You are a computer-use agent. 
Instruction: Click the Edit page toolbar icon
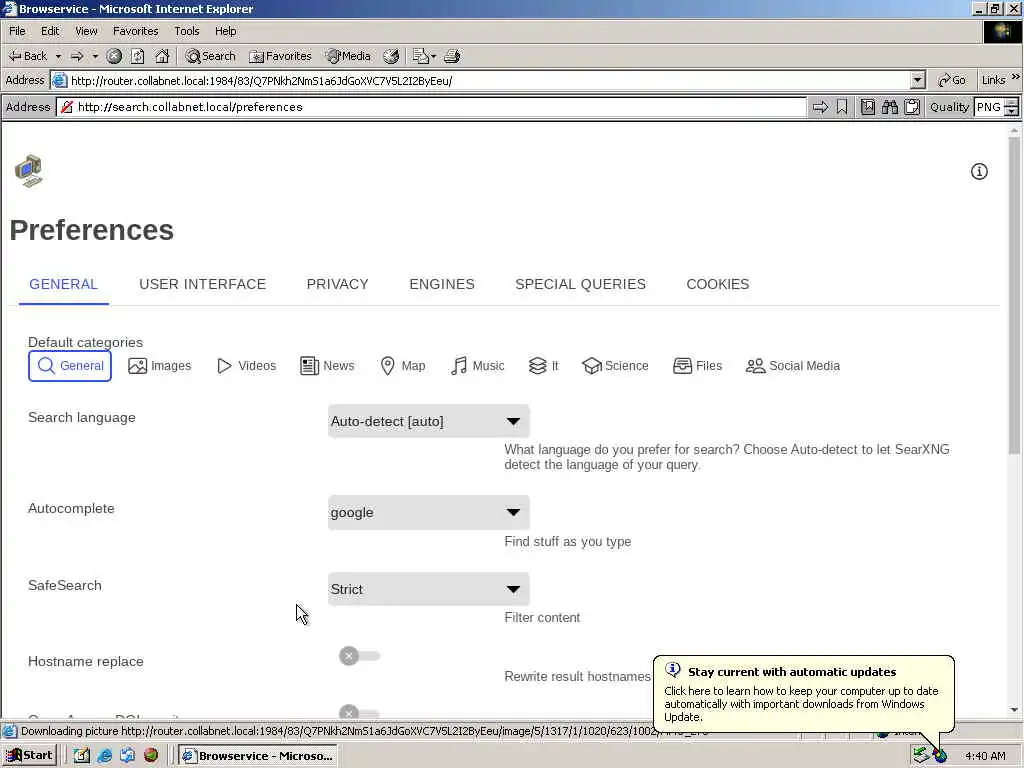tap(420, 56)
